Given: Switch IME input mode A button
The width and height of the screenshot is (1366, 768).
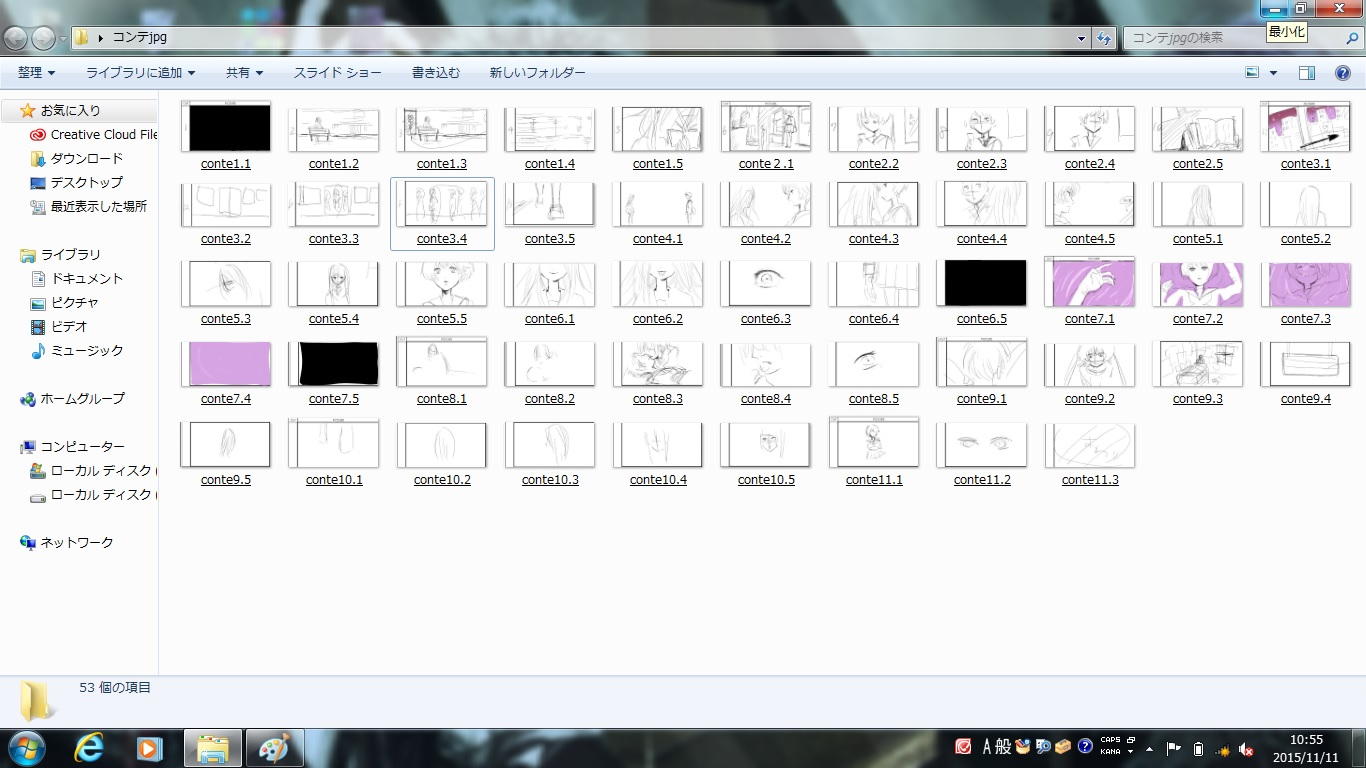Looking at the screenshot, I should (x=987, y=747).
